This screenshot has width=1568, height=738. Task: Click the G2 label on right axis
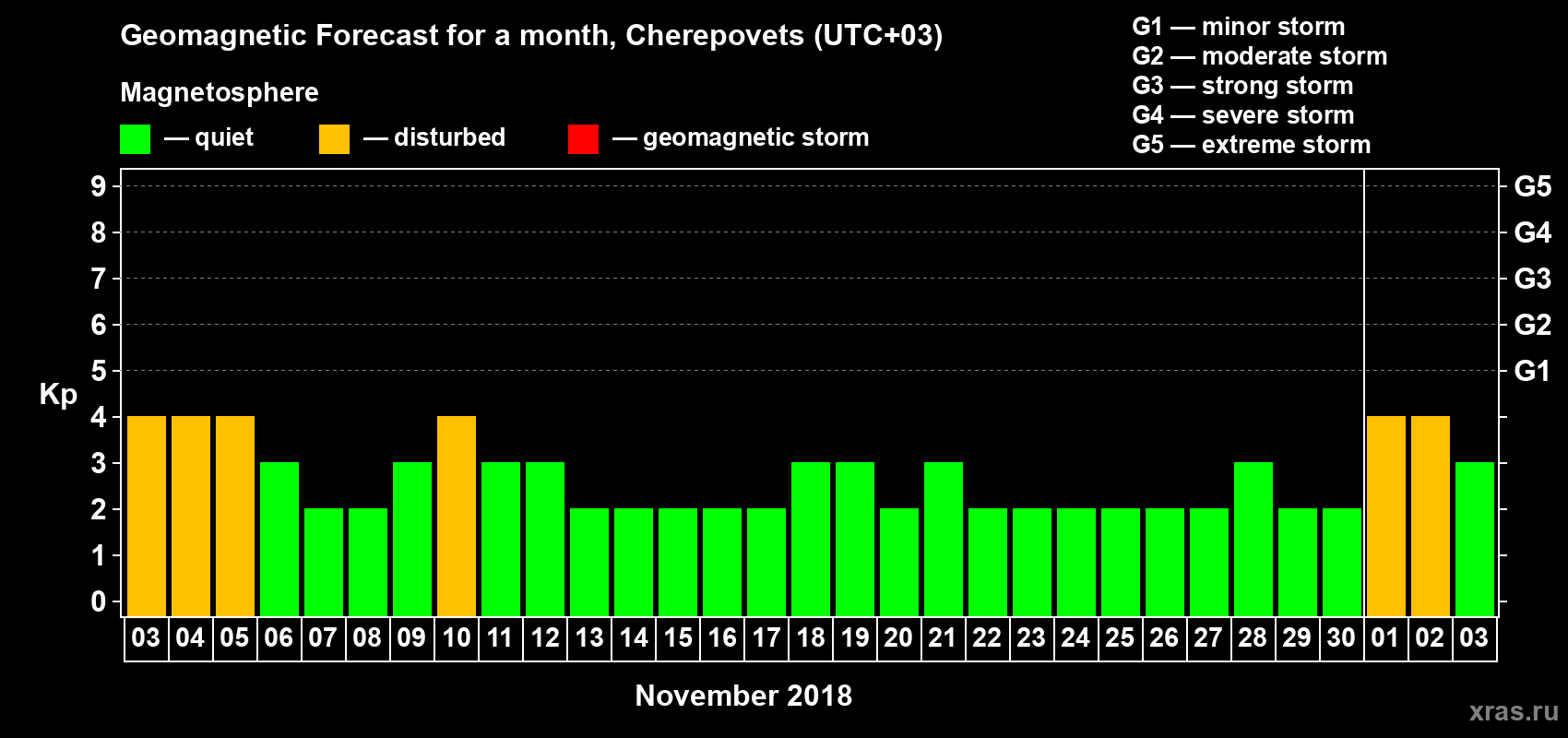1532,325
